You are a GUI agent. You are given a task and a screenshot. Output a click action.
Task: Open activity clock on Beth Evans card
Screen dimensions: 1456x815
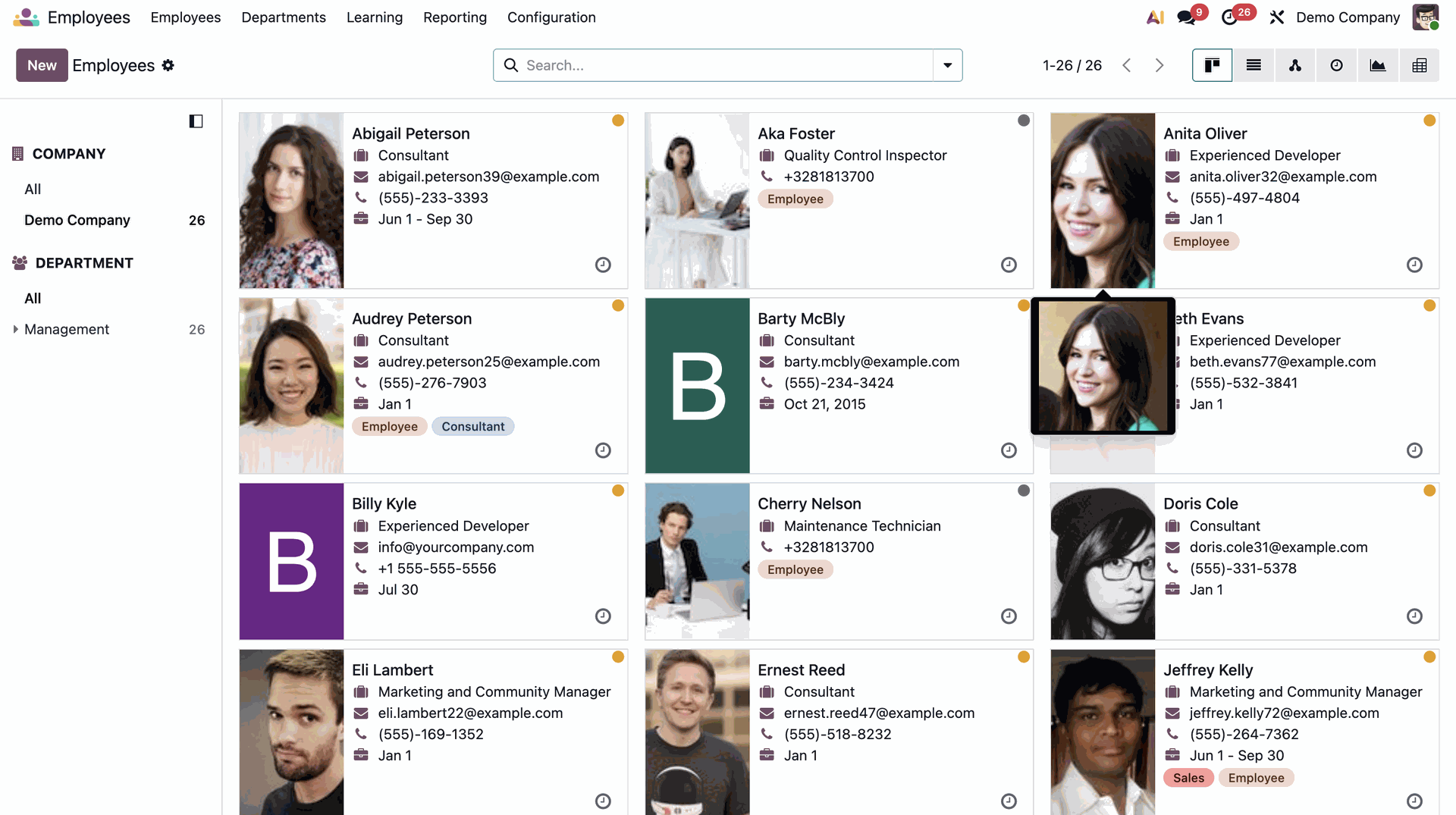point(1414,450)
